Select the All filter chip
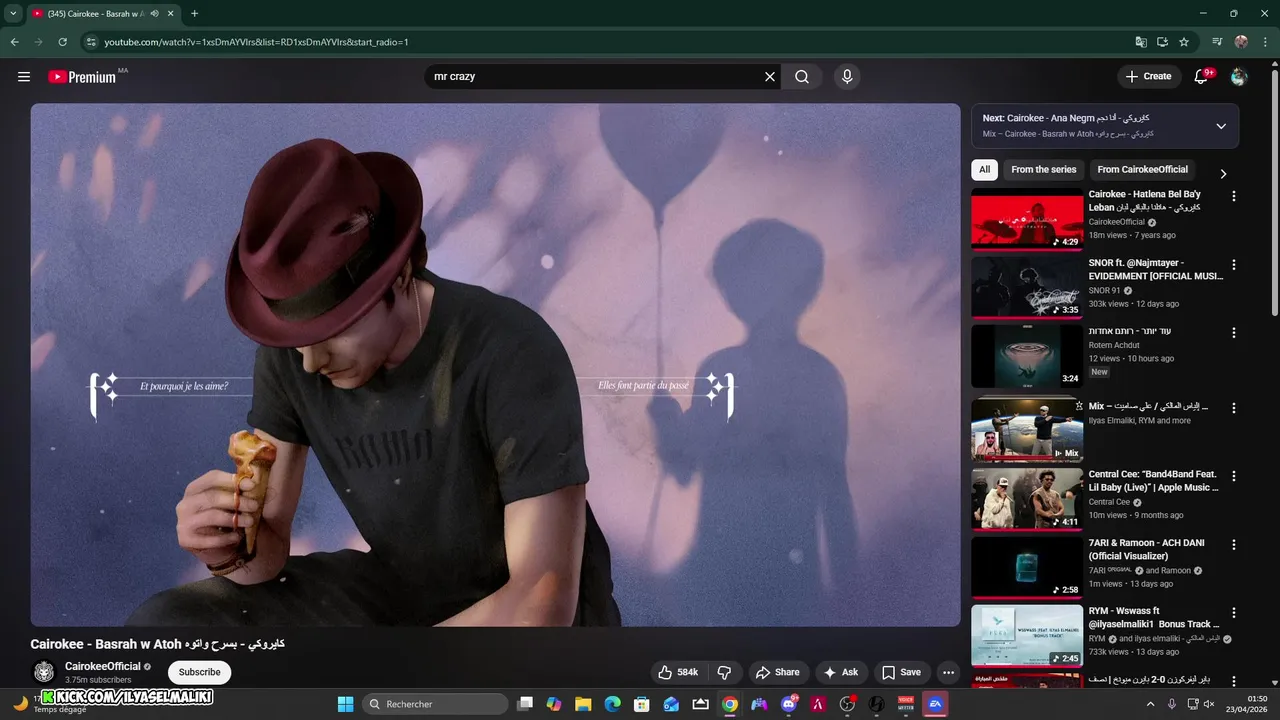The height and width of the screenshot is (720, 1280). (x=984, y=169)
